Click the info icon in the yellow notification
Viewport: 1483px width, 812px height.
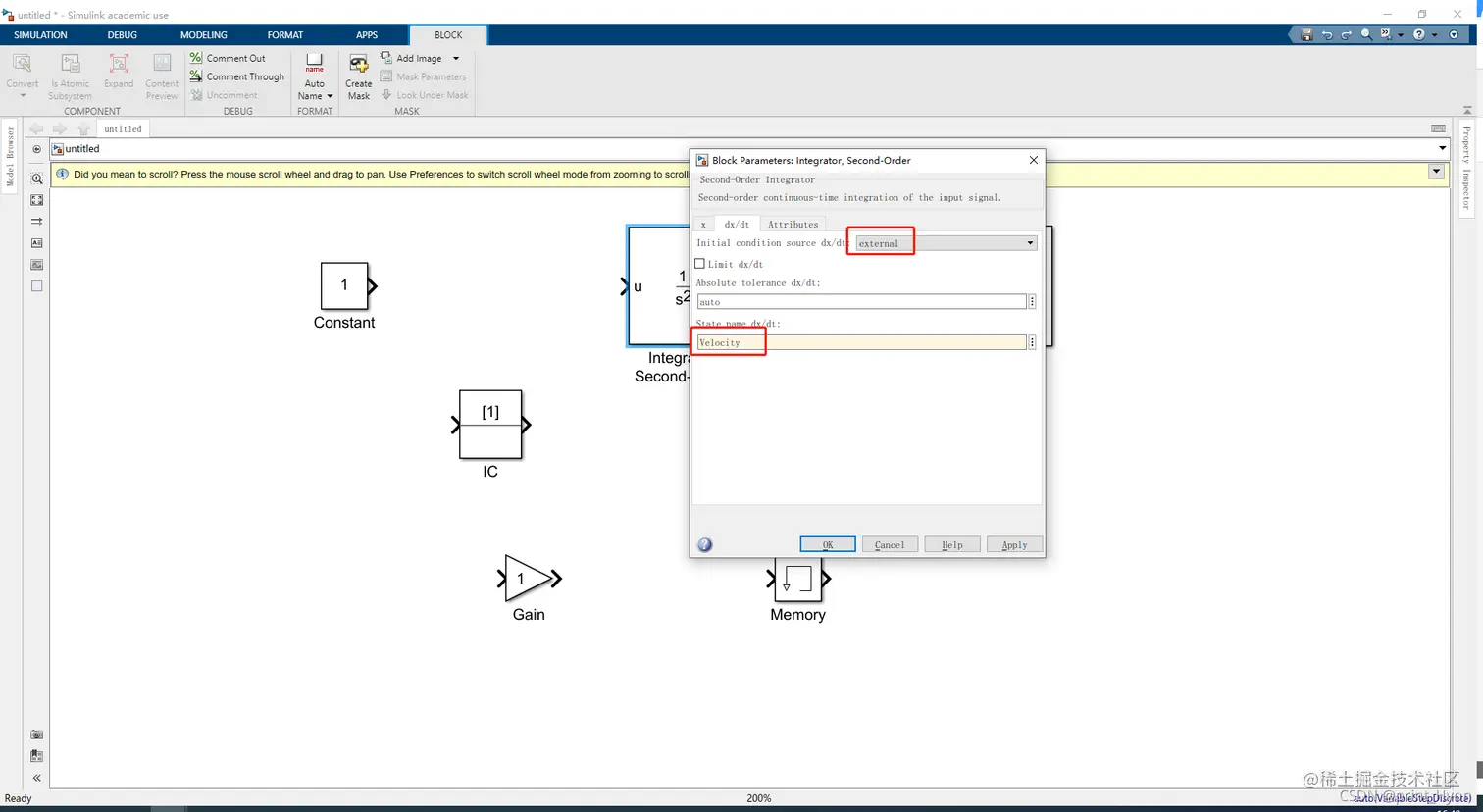(63, 174)
